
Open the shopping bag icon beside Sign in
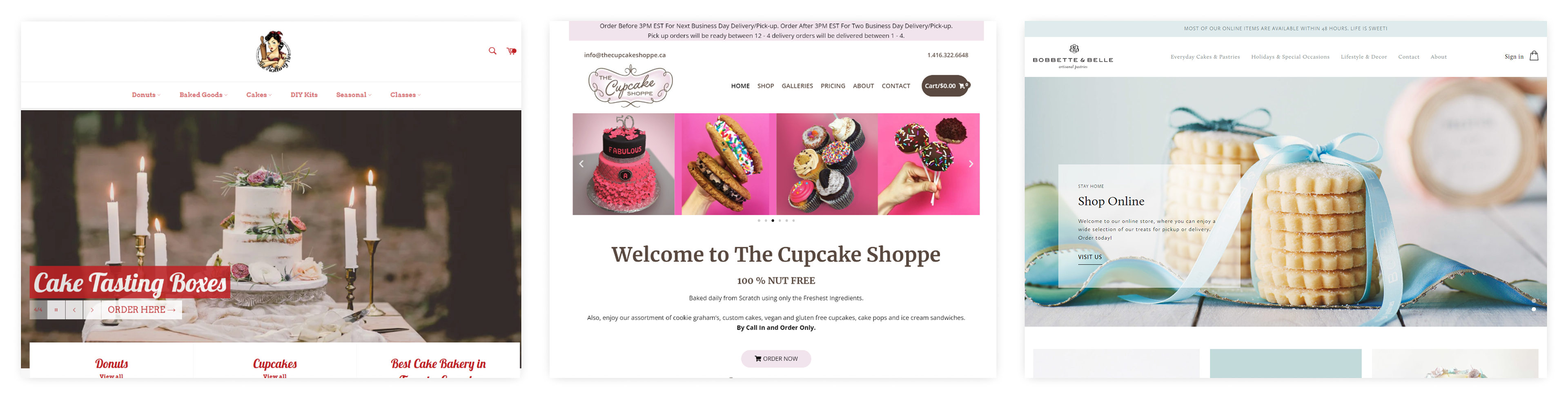coord(1534,56)
